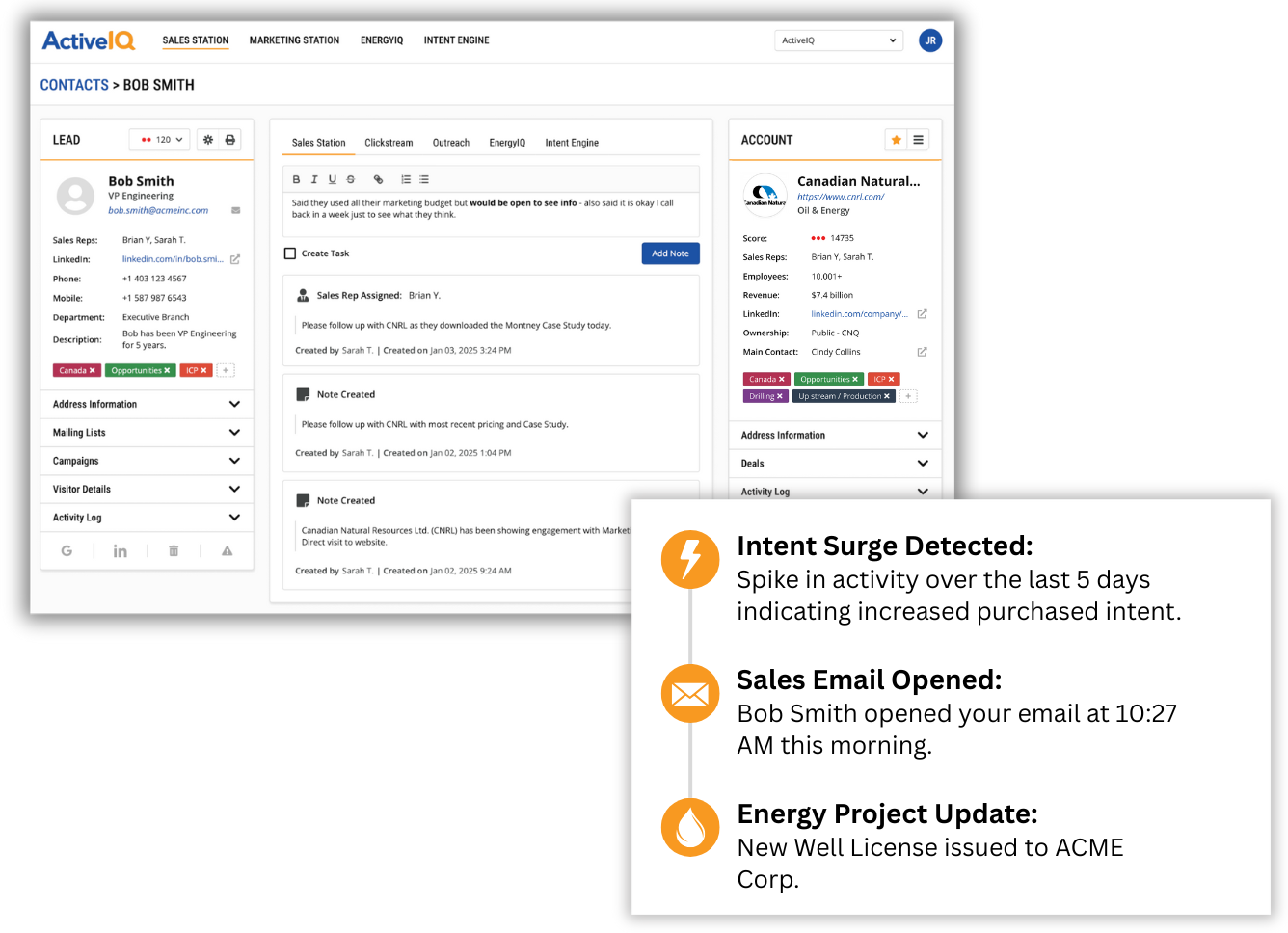This screenshot has height=933, width=1288.
Task: Expand account Activity Log section
Action: point(835,490)
